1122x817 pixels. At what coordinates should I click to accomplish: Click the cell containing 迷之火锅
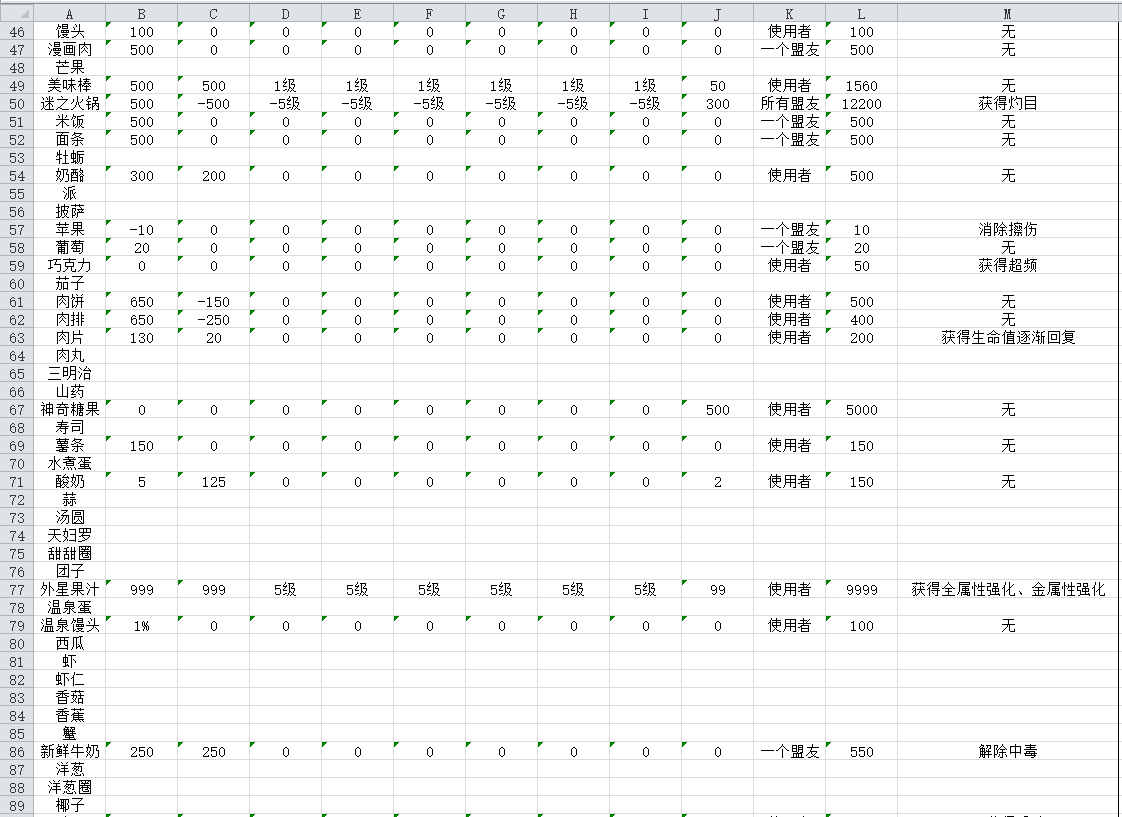69,104
